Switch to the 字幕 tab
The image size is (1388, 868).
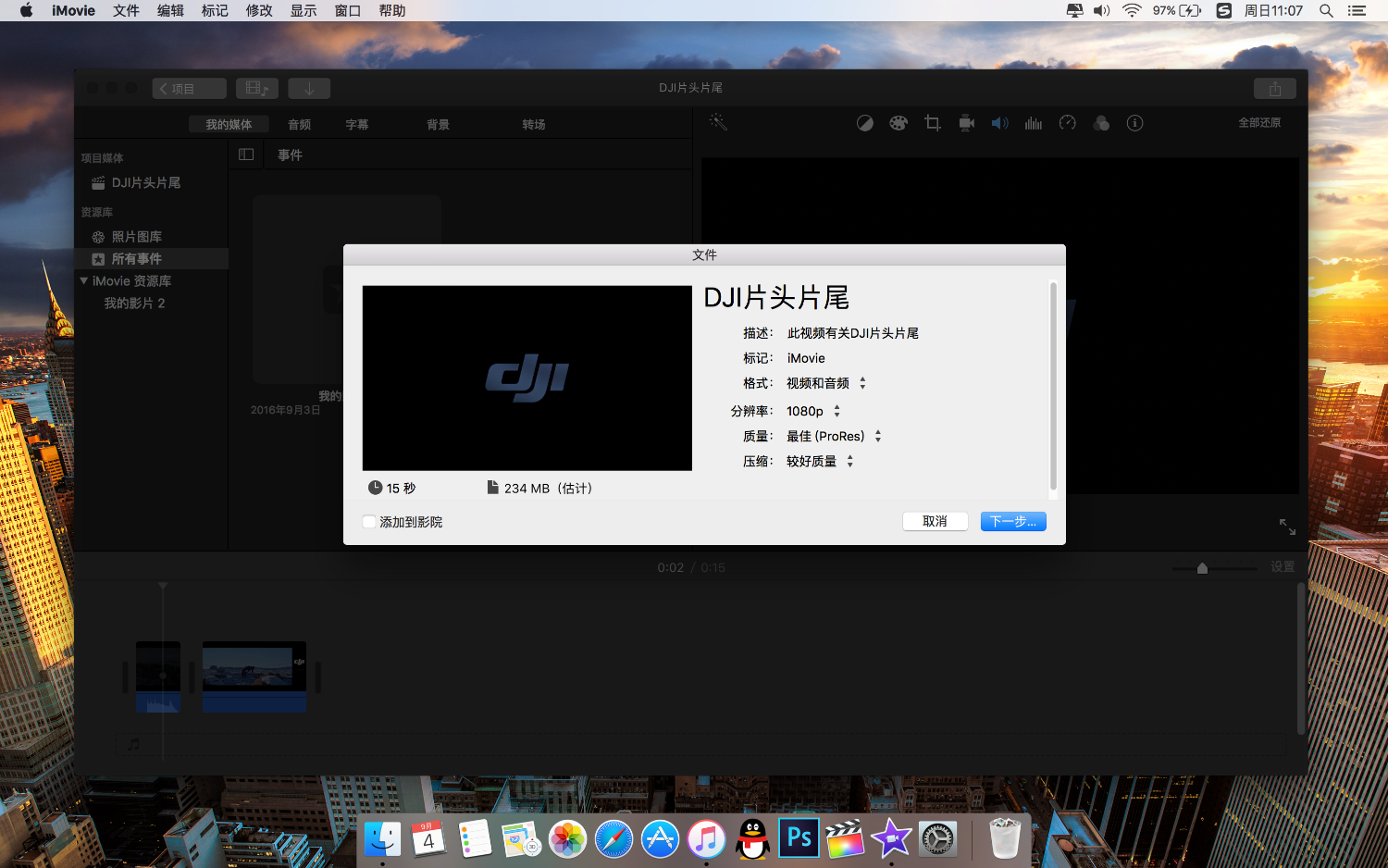click(357, 124)
